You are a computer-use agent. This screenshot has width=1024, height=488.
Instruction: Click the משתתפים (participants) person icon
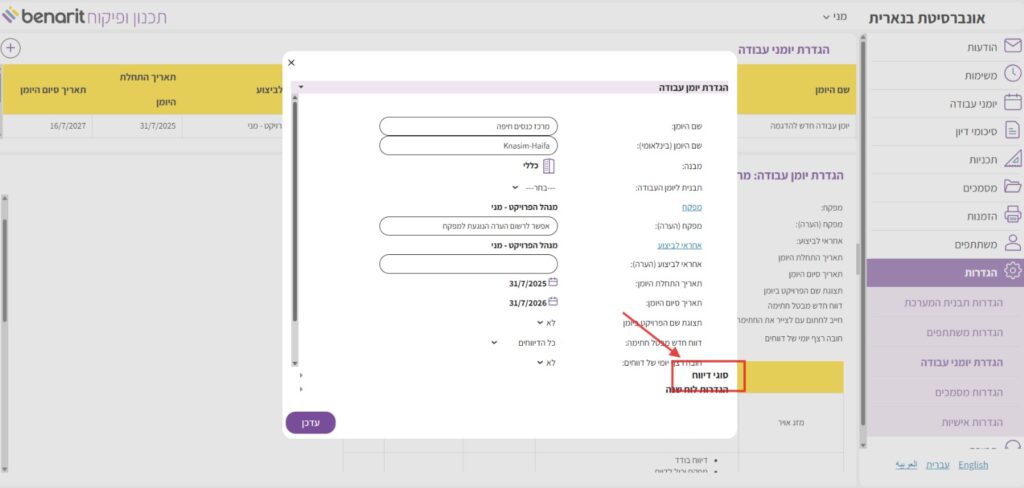pos(1012,242)
